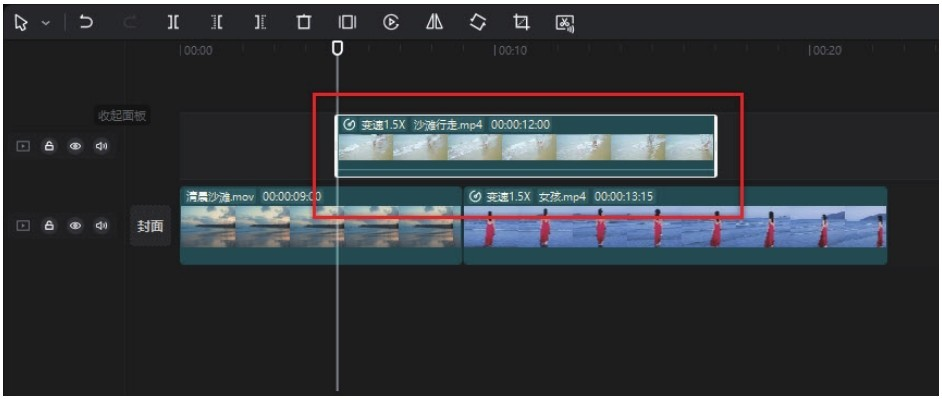
Task: Click the Freeze frame icon
Action: click(x=347, y=23)
